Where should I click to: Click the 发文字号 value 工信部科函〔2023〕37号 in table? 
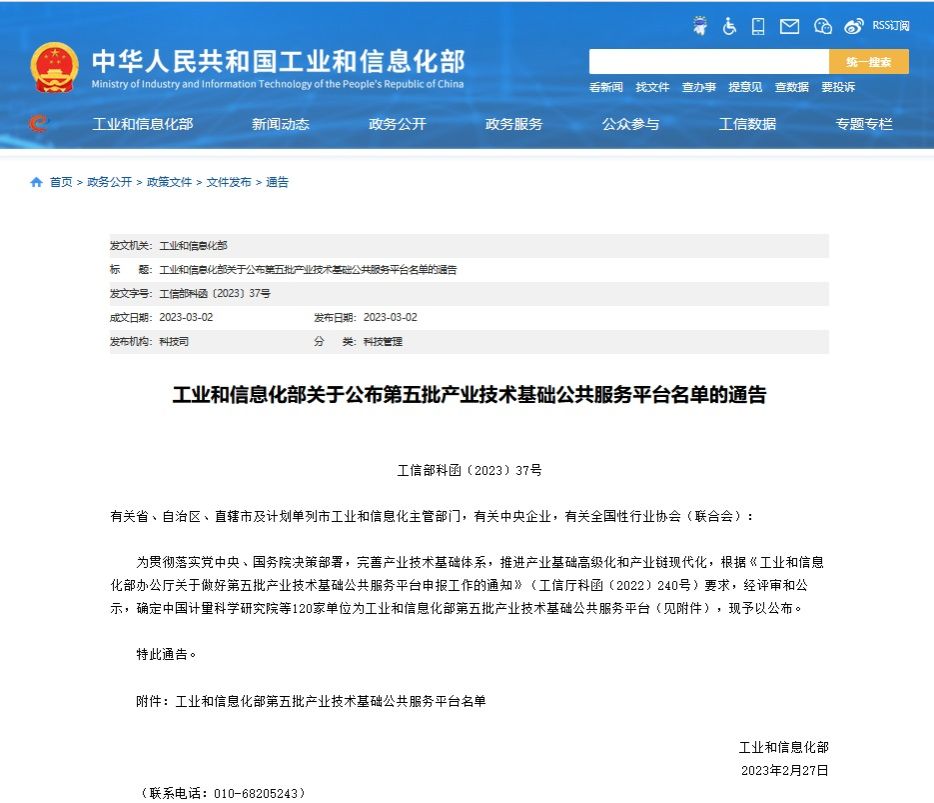point(215,294)
